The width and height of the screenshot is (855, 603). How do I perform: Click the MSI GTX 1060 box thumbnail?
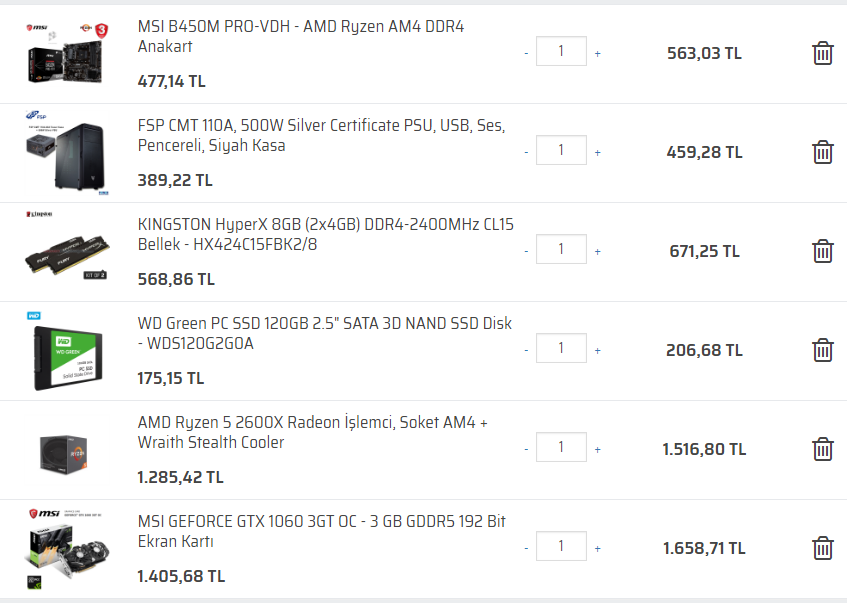(x=67, y=549)
